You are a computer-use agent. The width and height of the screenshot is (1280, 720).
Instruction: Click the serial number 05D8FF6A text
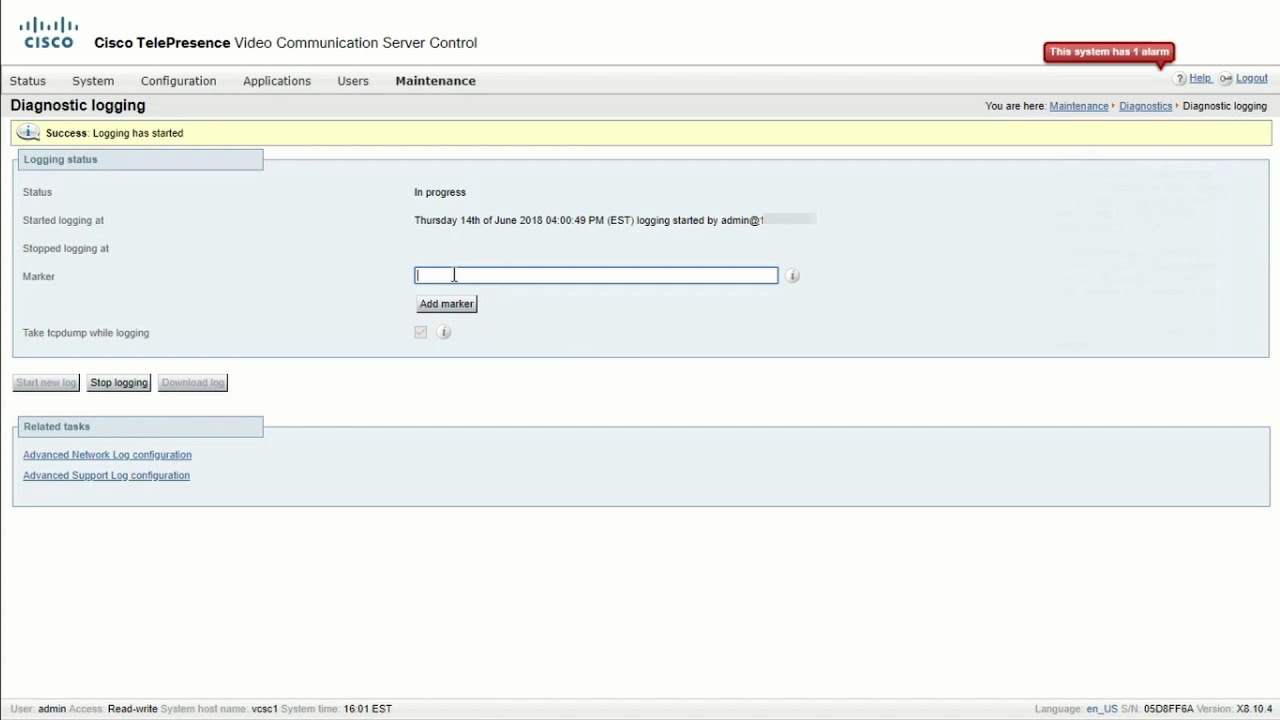(x=1169, y=709)
